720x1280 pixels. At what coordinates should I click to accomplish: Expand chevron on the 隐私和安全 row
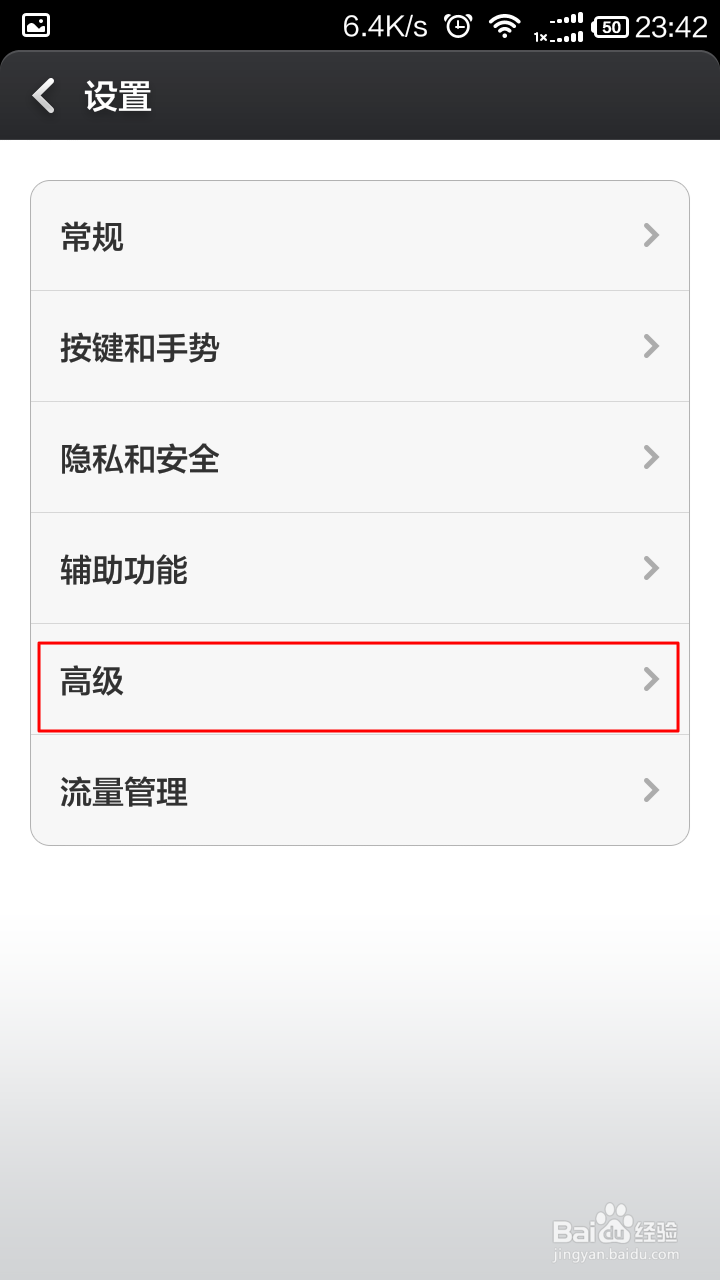(651, 458)
